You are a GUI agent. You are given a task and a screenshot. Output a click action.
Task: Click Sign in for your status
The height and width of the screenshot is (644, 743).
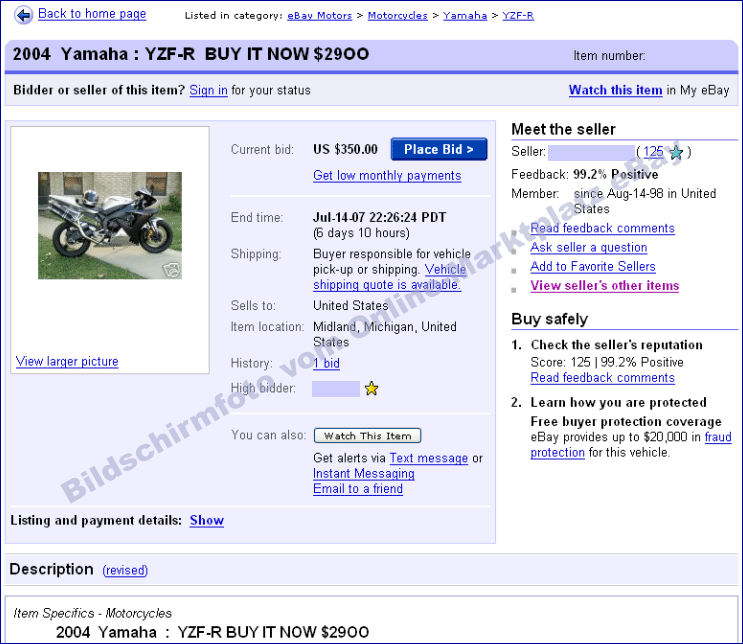(208, 90)
